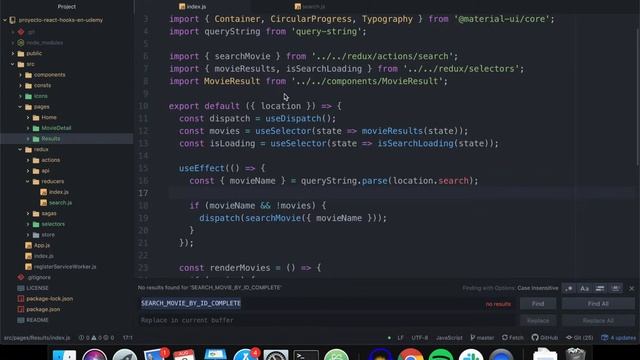Expand the icons folder

pyautogui.click(x=20, y=96)
